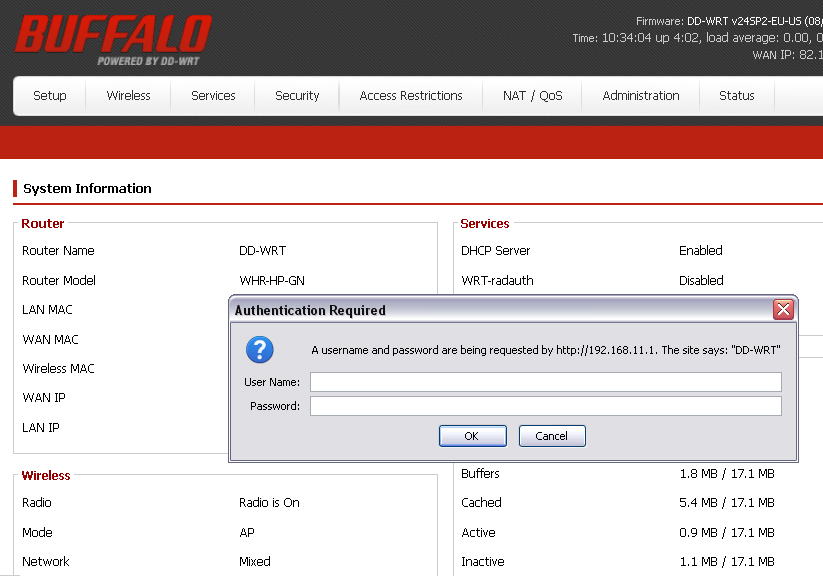Click the WRT-radauth label

(x=497, y=280)
